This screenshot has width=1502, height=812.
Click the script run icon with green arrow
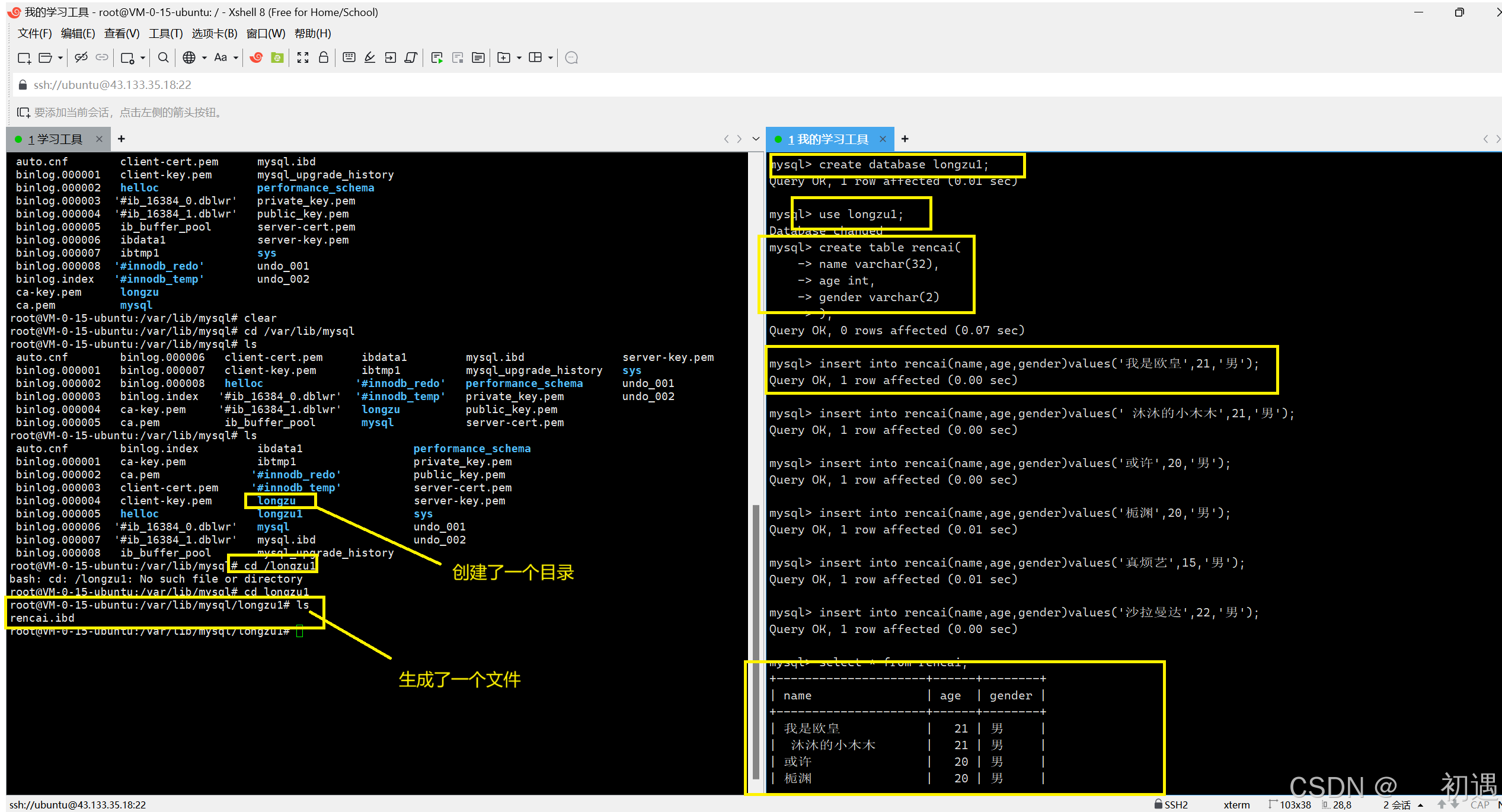437,57
